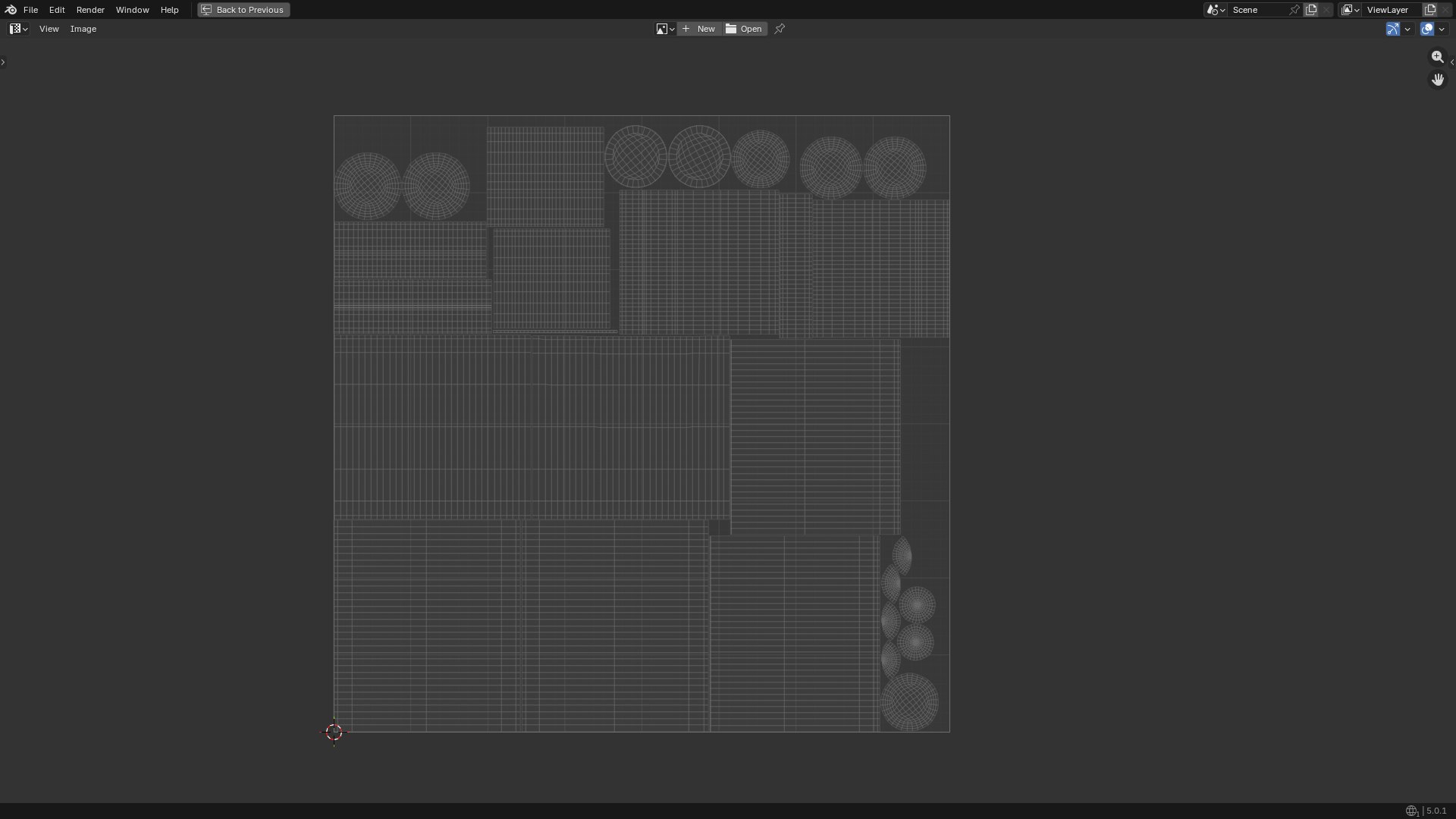Click Open to load an image
Image resolution: width=1456 pixels, height=819 pixels.
click(x=745, y=29)
